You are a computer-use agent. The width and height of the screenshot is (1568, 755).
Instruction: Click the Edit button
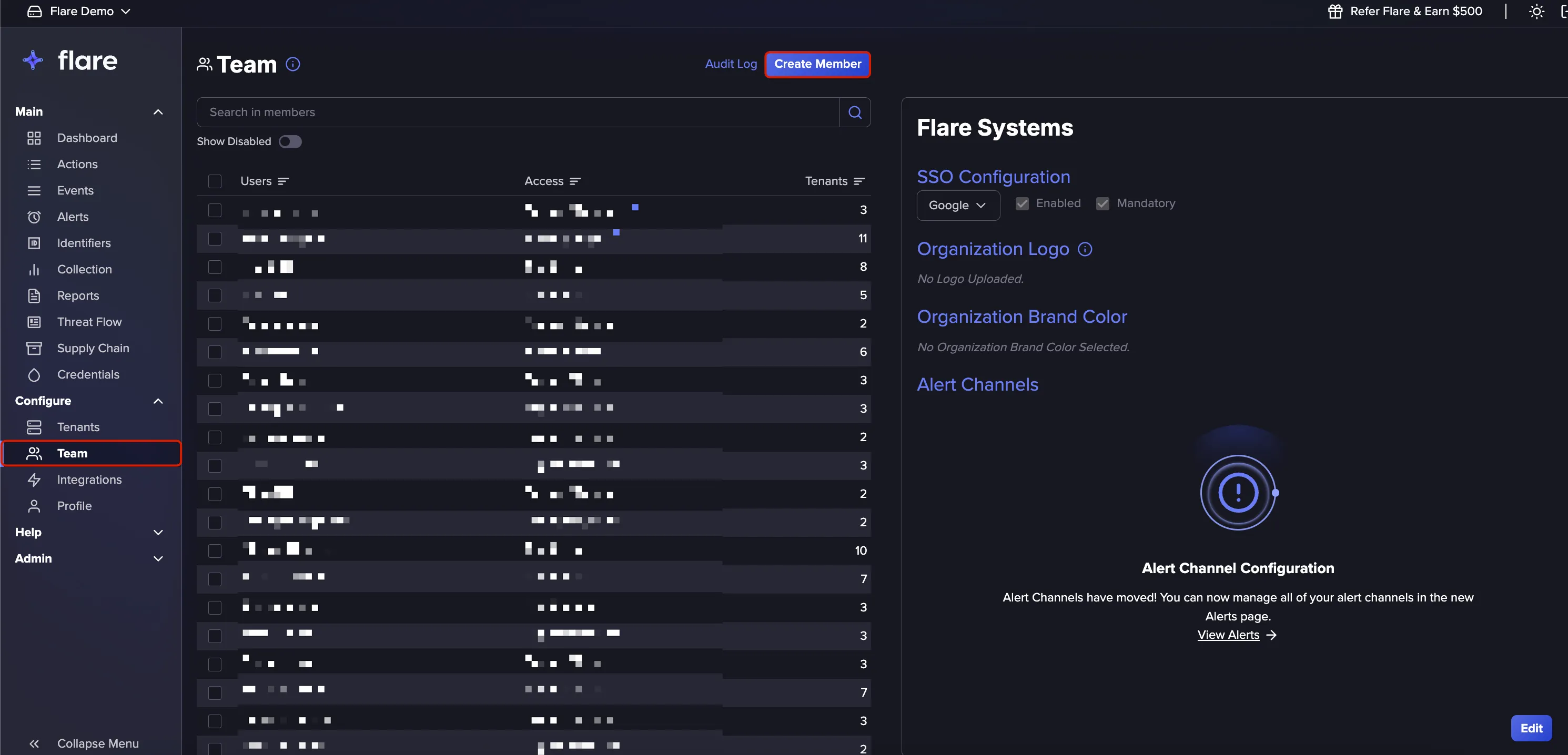click(x=1531, y=728)
